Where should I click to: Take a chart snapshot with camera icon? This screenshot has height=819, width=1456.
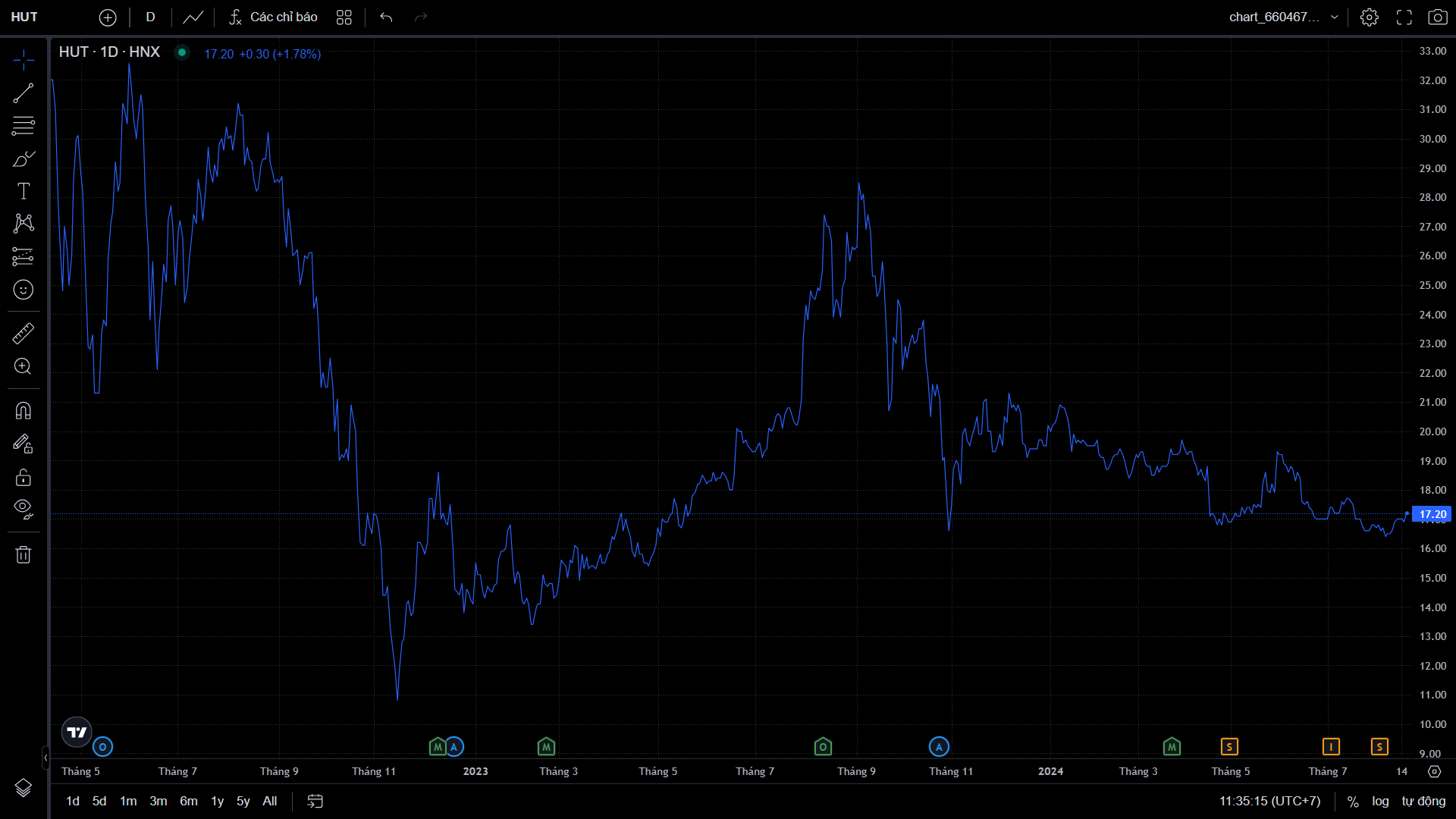pos(1438,17)
